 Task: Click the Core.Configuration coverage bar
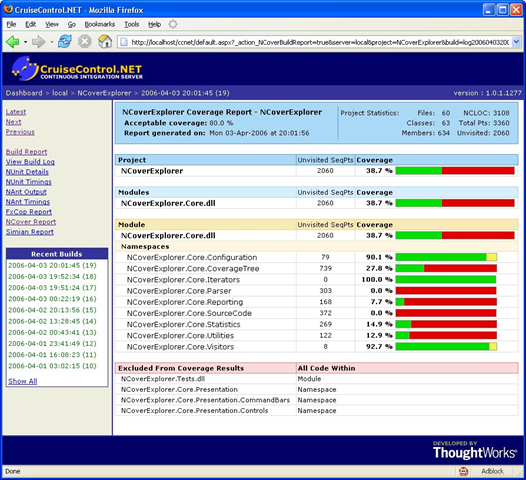coord(446,257)
